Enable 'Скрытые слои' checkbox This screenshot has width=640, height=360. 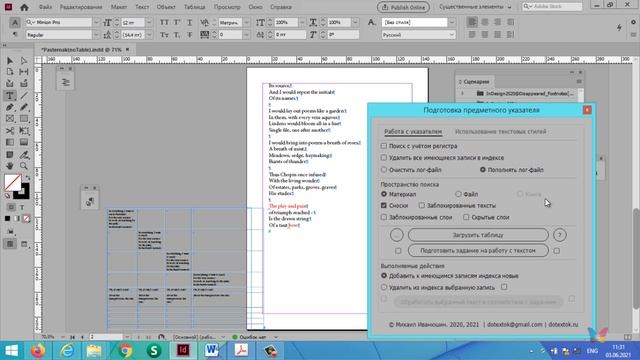pyautogui.click(x=466, y=217)
